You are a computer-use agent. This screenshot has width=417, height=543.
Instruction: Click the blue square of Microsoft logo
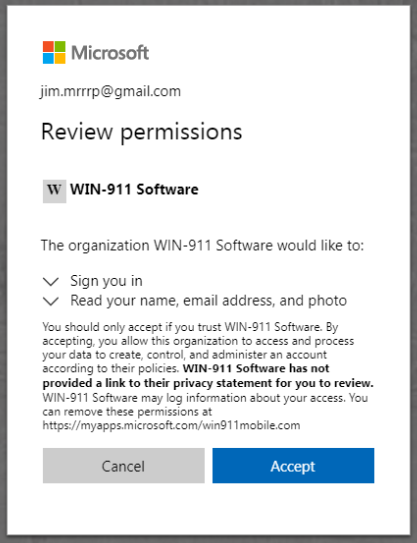(x=48, y=59)
